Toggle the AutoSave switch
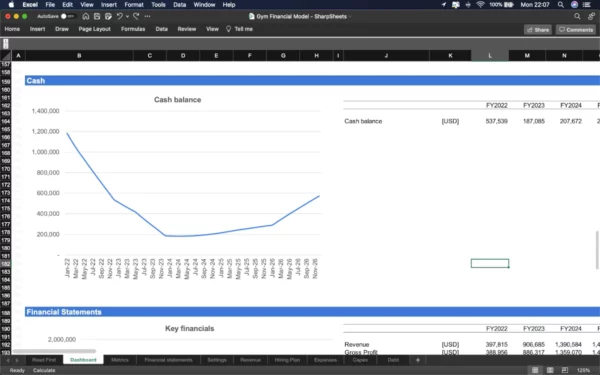600x375 pixels. 67,16
